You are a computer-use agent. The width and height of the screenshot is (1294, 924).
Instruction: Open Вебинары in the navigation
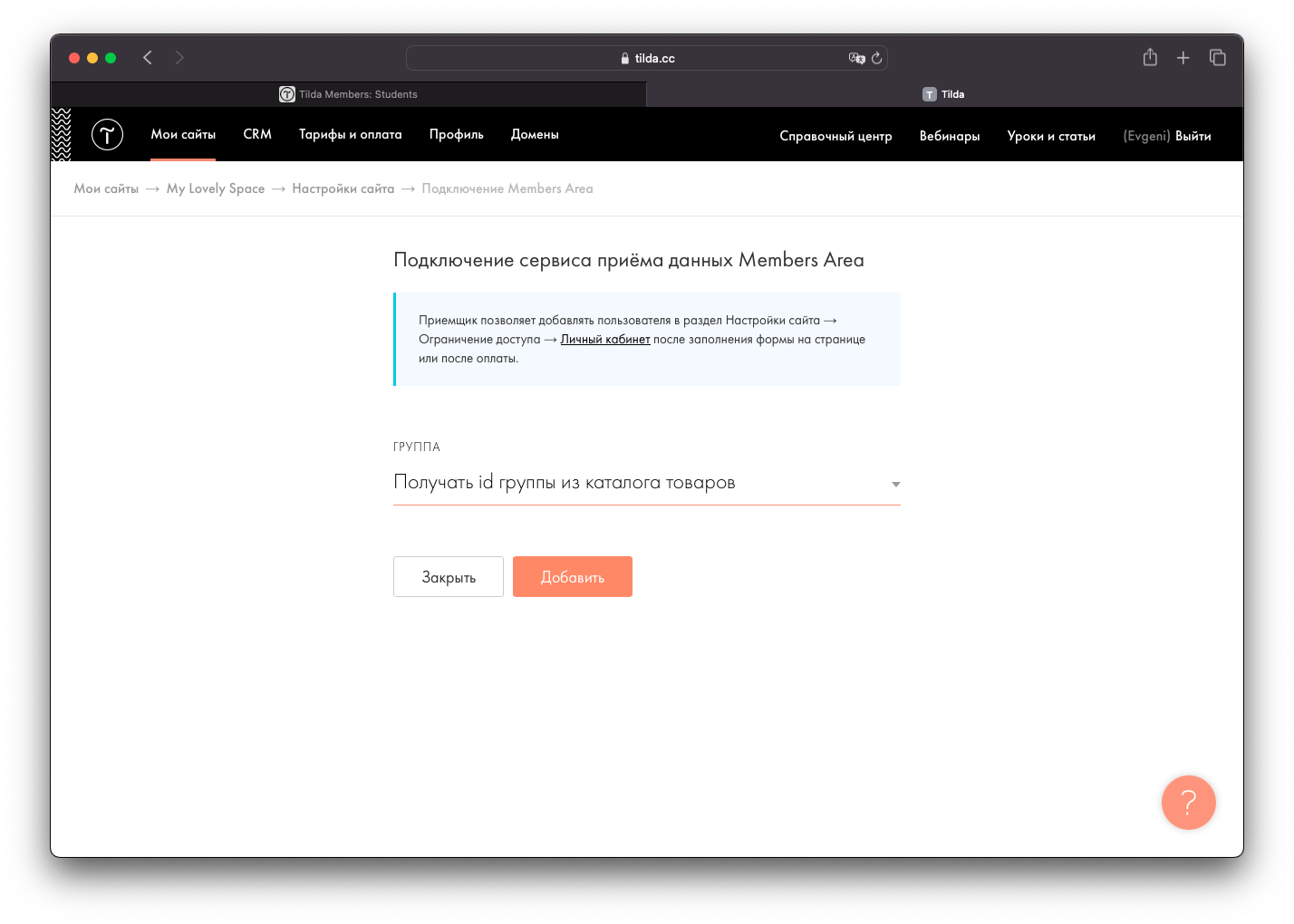point(950,136)
